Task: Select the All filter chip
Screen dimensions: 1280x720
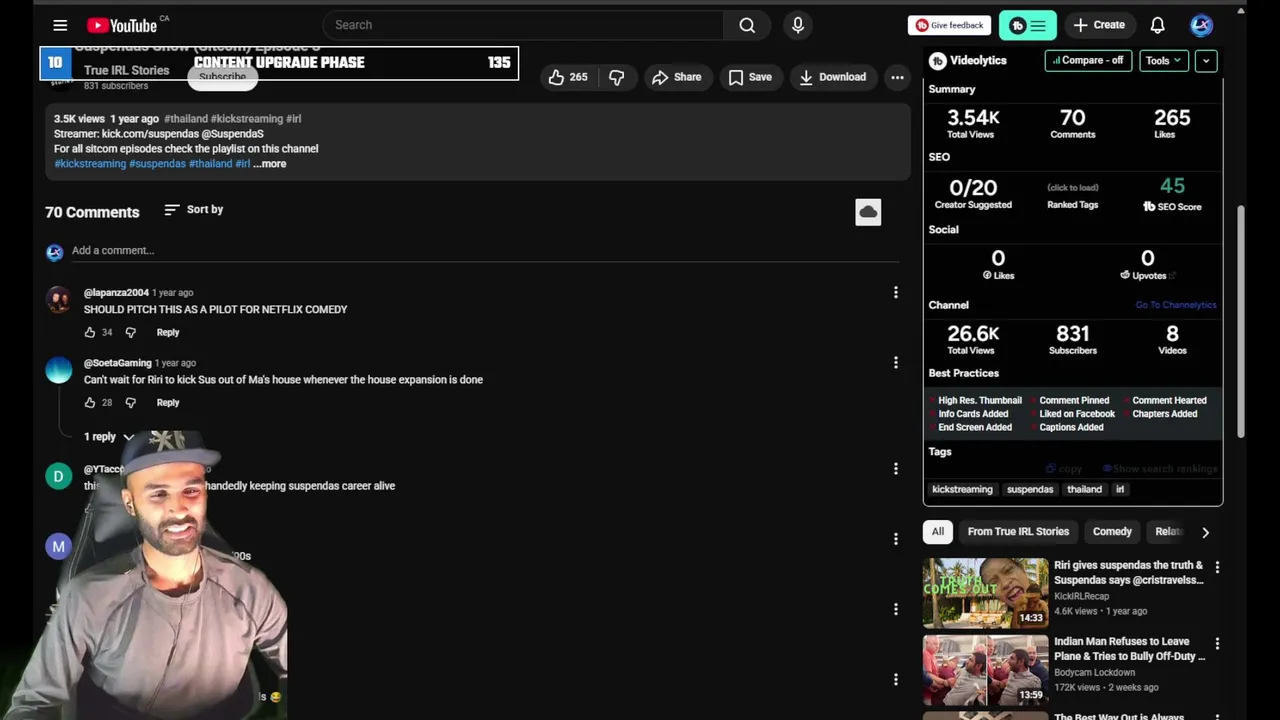Action: (x=938, y=532)
